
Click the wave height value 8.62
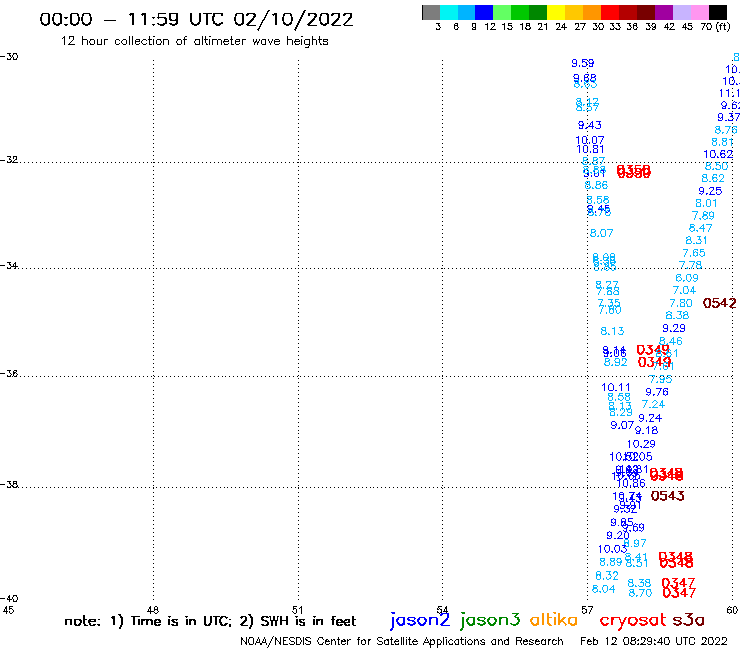coord(713,178)
